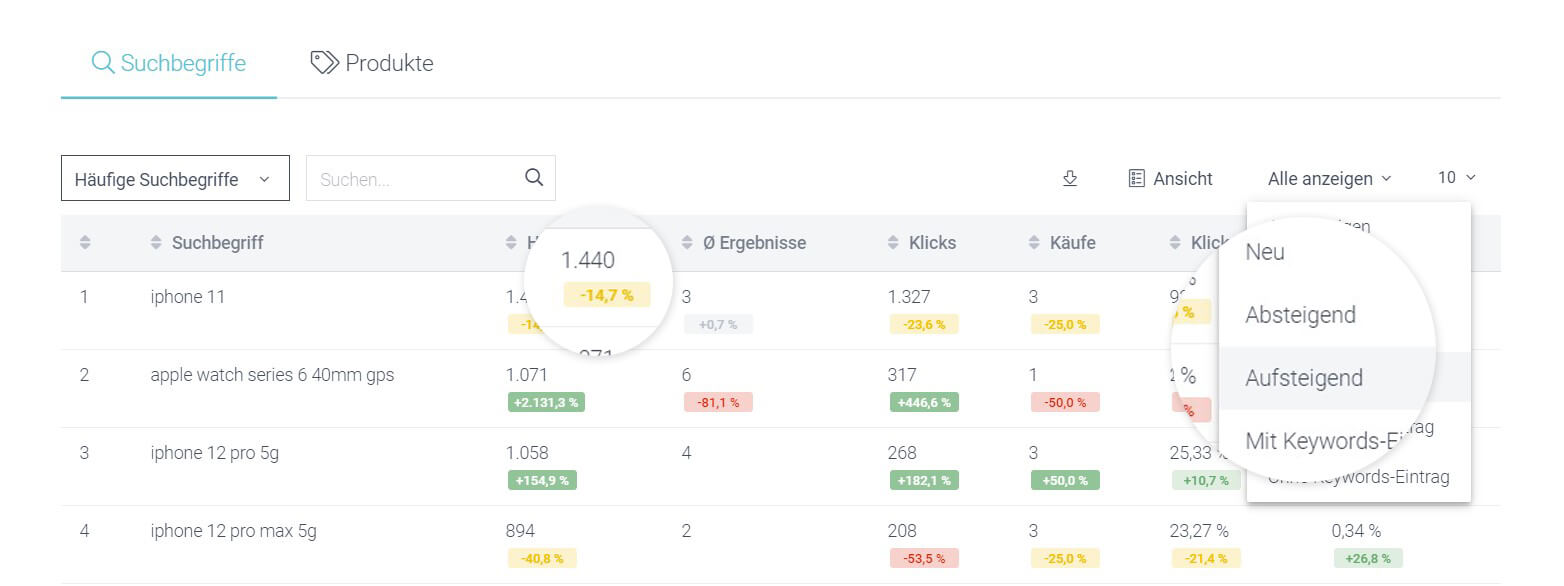Switch to the Produkte tab
Viewport: 1564px width, 586px height.
[x=370, y=62]
